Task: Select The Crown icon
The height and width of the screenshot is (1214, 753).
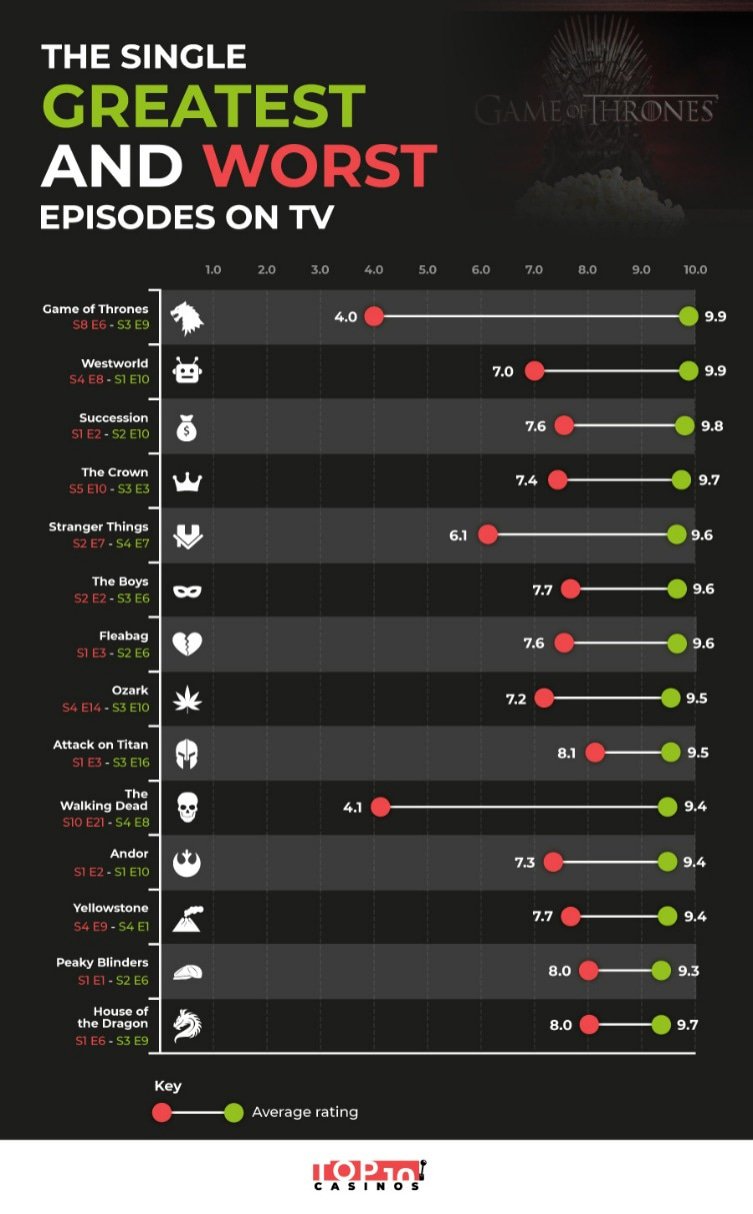Action: (187, 482)
